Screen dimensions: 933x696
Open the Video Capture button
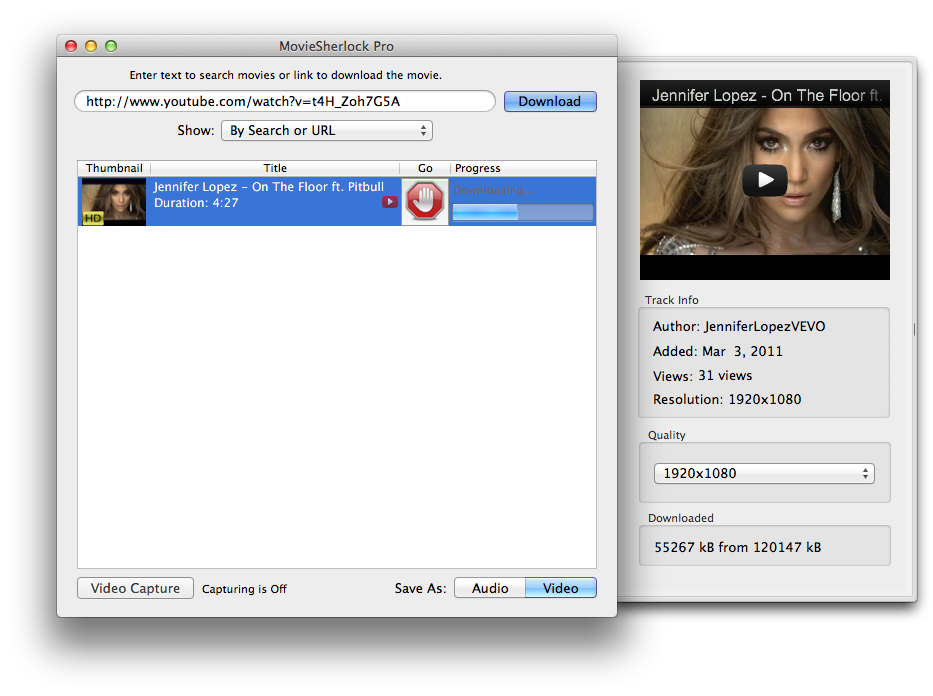point(135,588)
